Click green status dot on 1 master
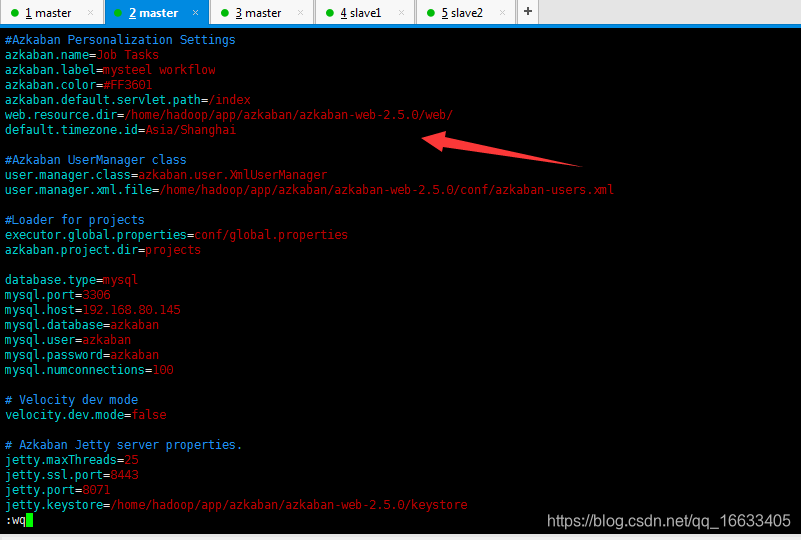 [x=15, y=13]
